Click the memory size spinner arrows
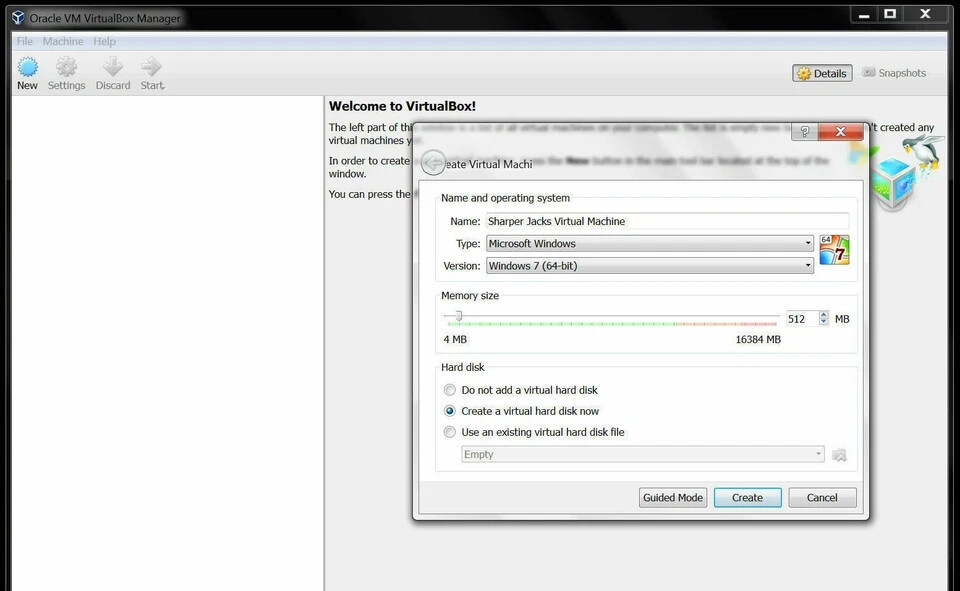The image size is (960, 591). coord(823,318)
